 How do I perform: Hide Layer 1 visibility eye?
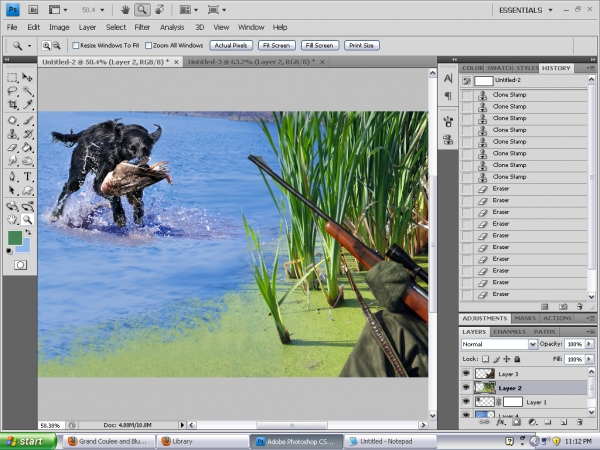[466, 401]
